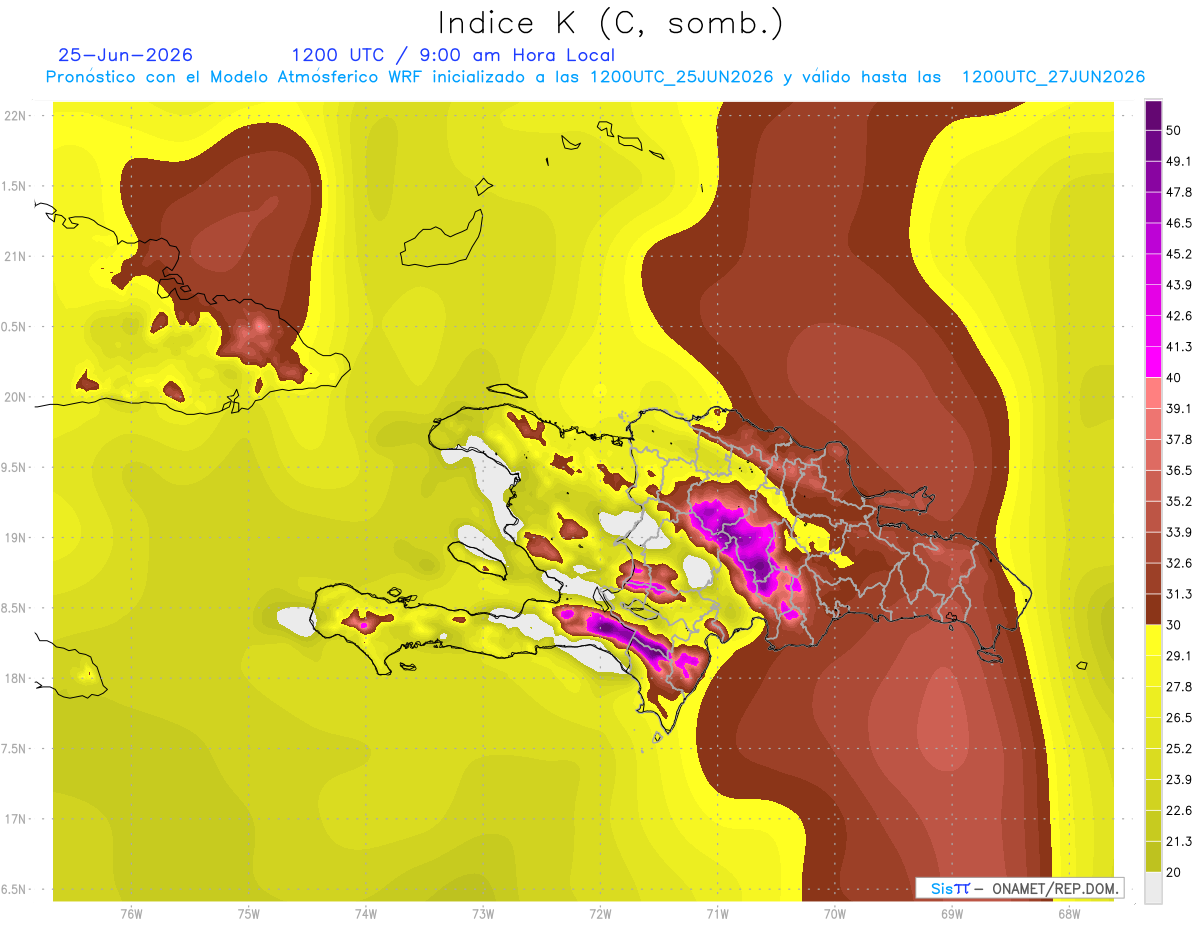
Task: Click the '71W' longitude axis label
Action: [x=717, y=914]
